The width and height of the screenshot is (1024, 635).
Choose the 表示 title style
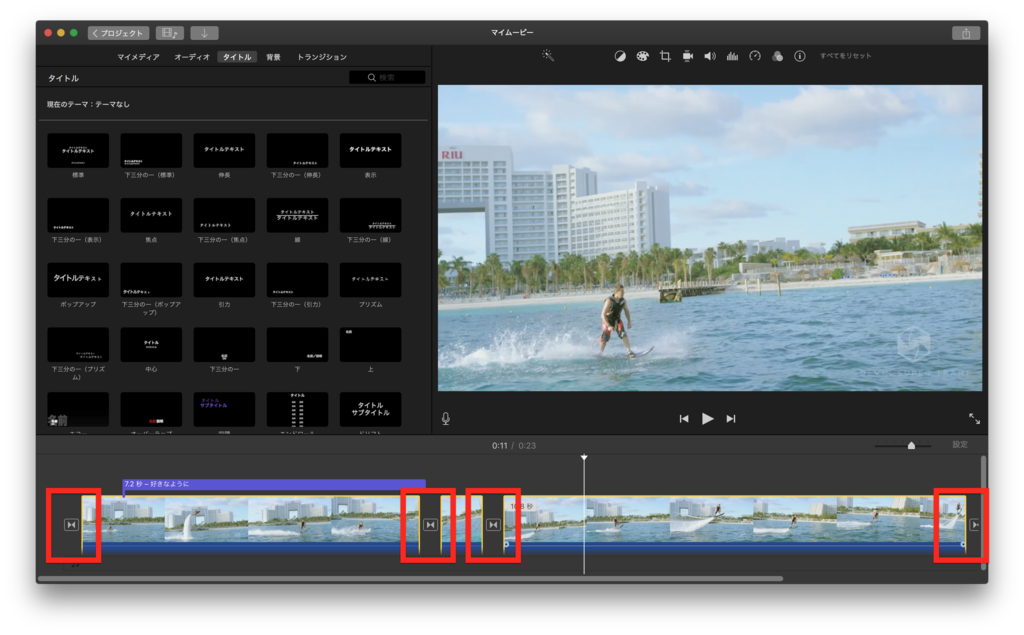tap(370, 151)
